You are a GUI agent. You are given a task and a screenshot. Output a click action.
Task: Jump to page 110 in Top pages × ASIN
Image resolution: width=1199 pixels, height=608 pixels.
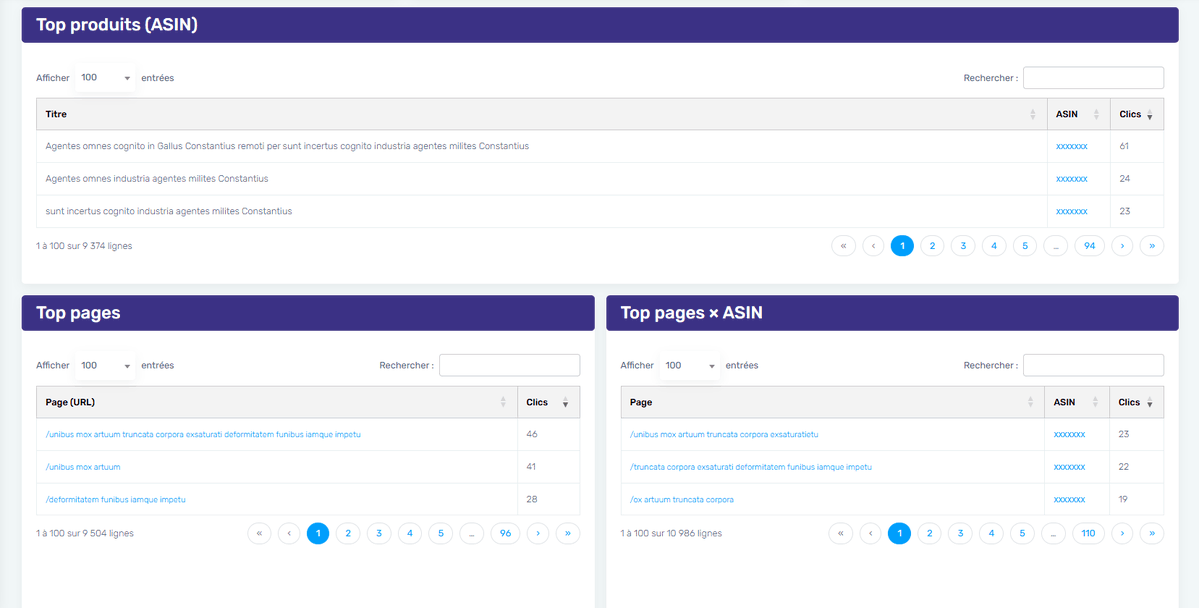pos(1088,533)
